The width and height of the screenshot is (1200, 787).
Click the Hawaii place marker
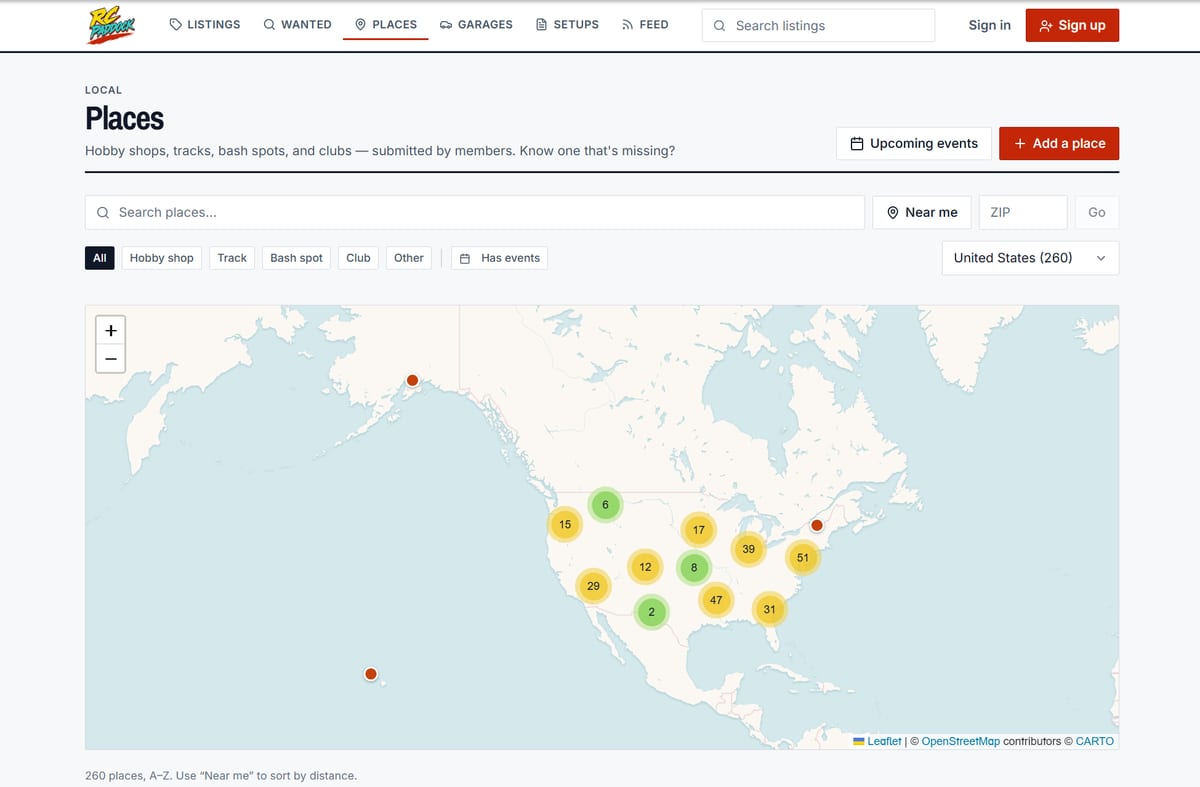(370, 674)
